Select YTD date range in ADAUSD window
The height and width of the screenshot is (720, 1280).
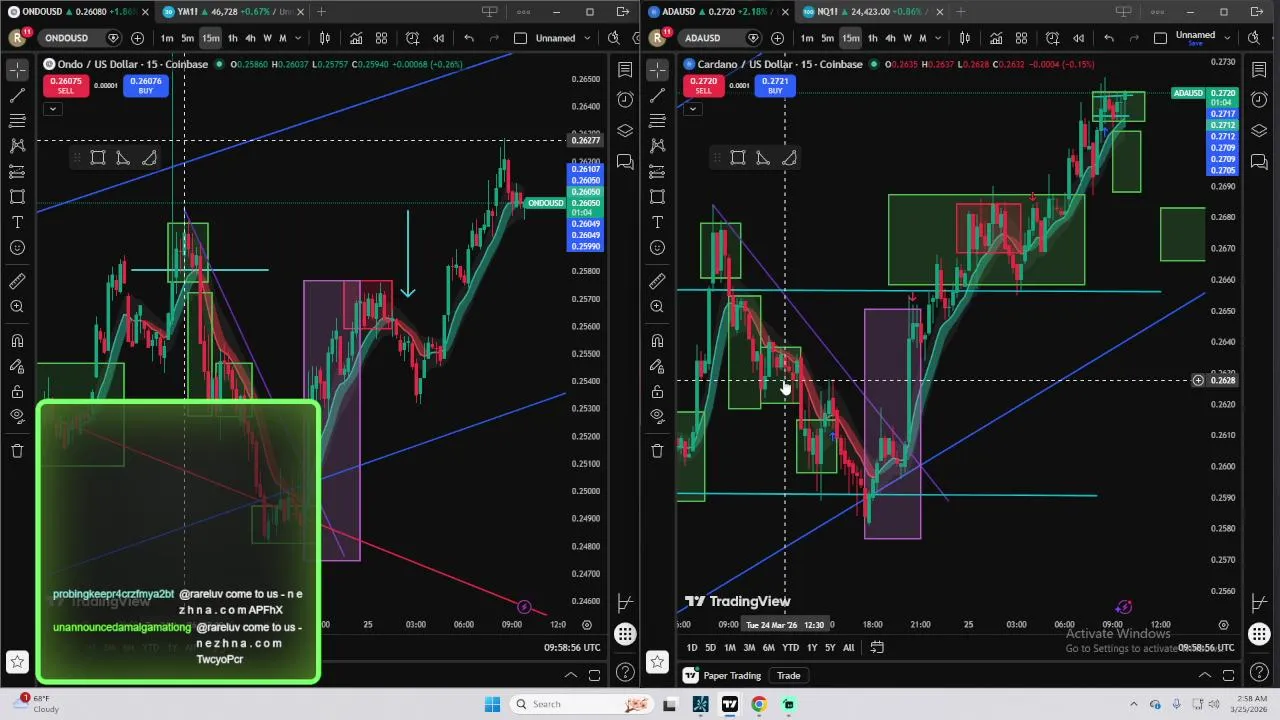(790, 648)
